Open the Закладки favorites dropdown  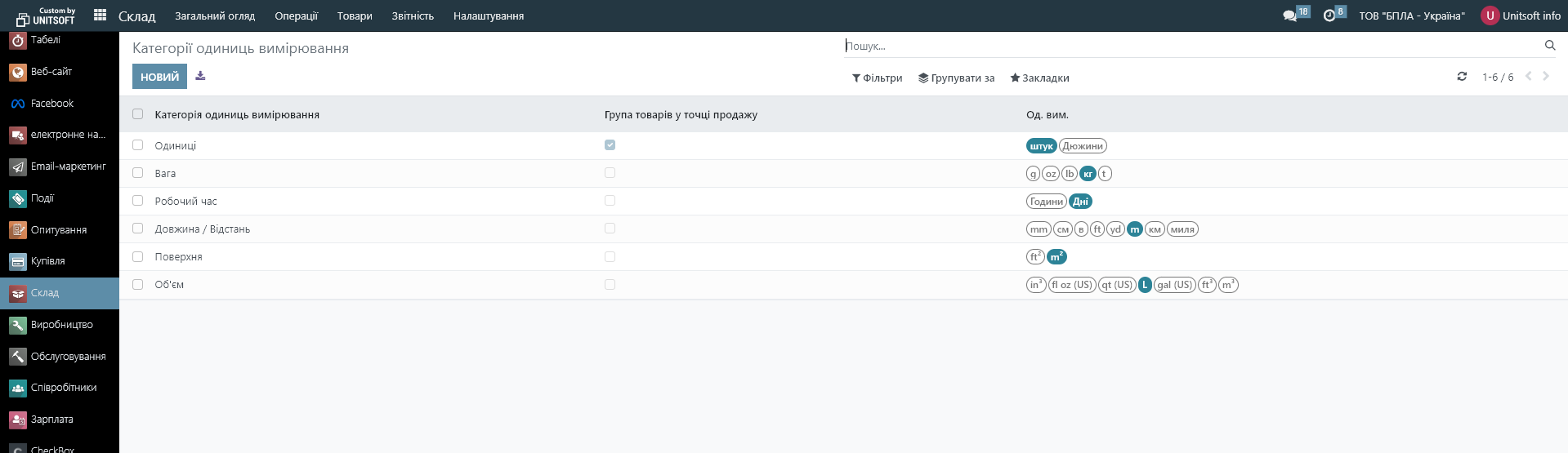(1039, 78)
